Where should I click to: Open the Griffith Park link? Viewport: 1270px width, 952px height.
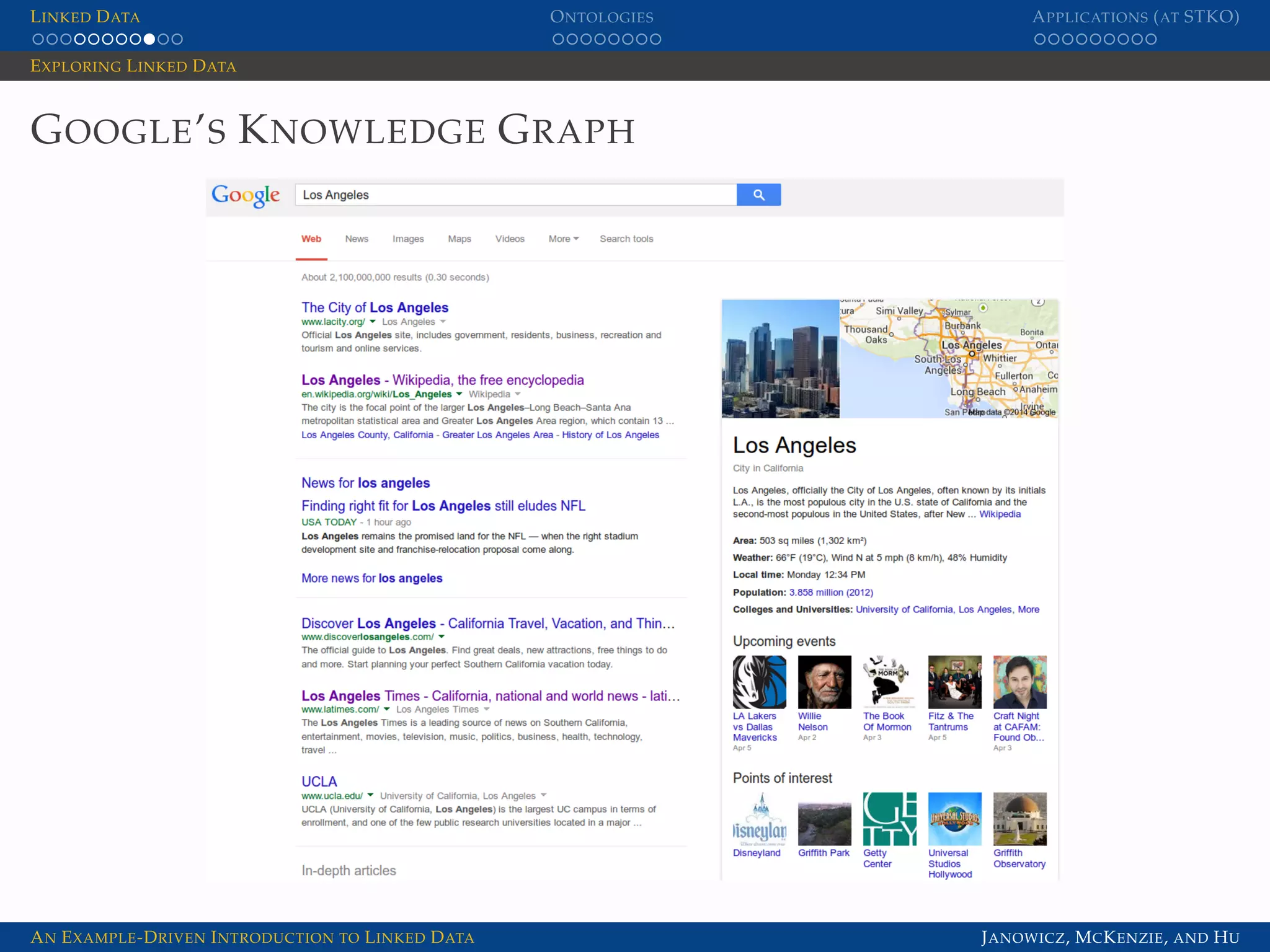click(824, 853)
